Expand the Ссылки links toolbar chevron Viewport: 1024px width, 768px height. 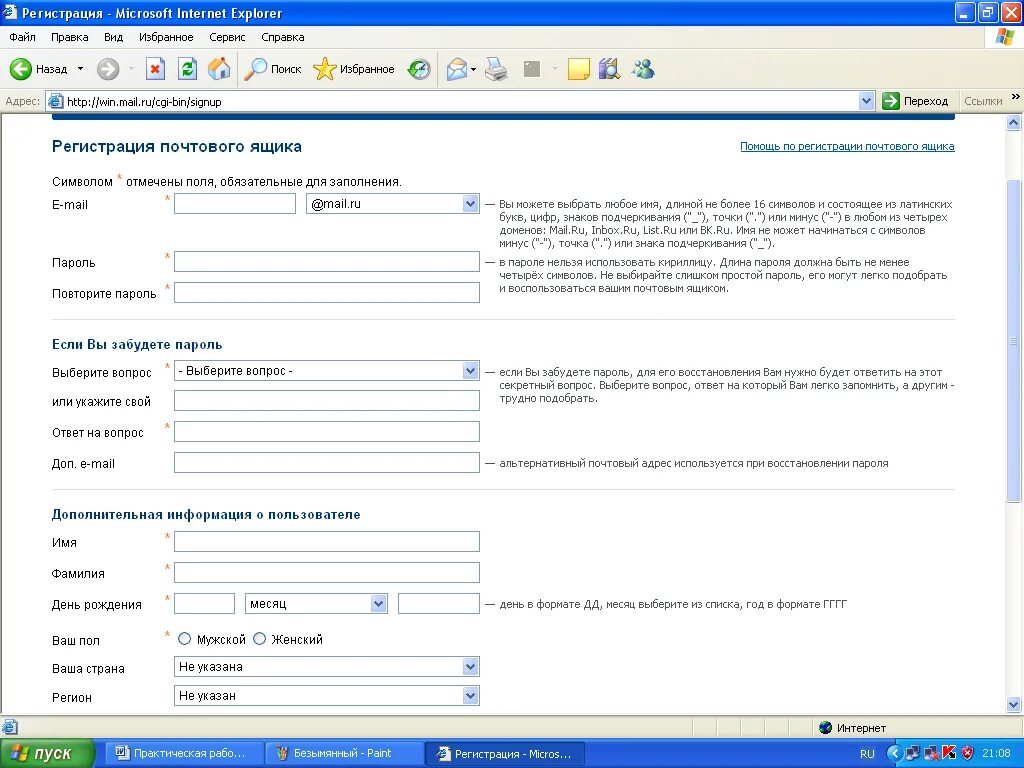click(x=1016, y=97)
